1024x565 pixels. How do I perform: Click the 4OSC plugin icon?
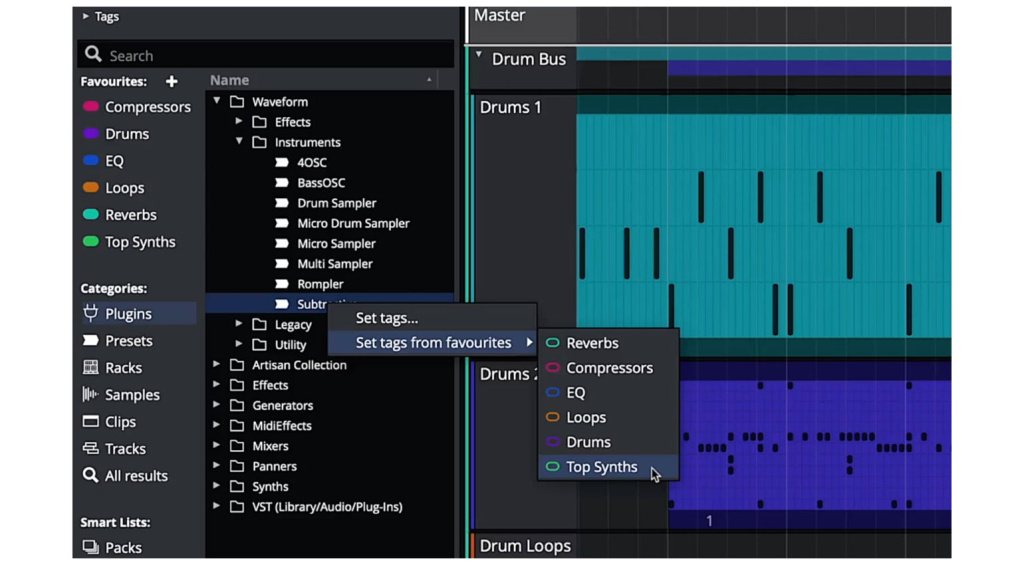tap(282, 162)
